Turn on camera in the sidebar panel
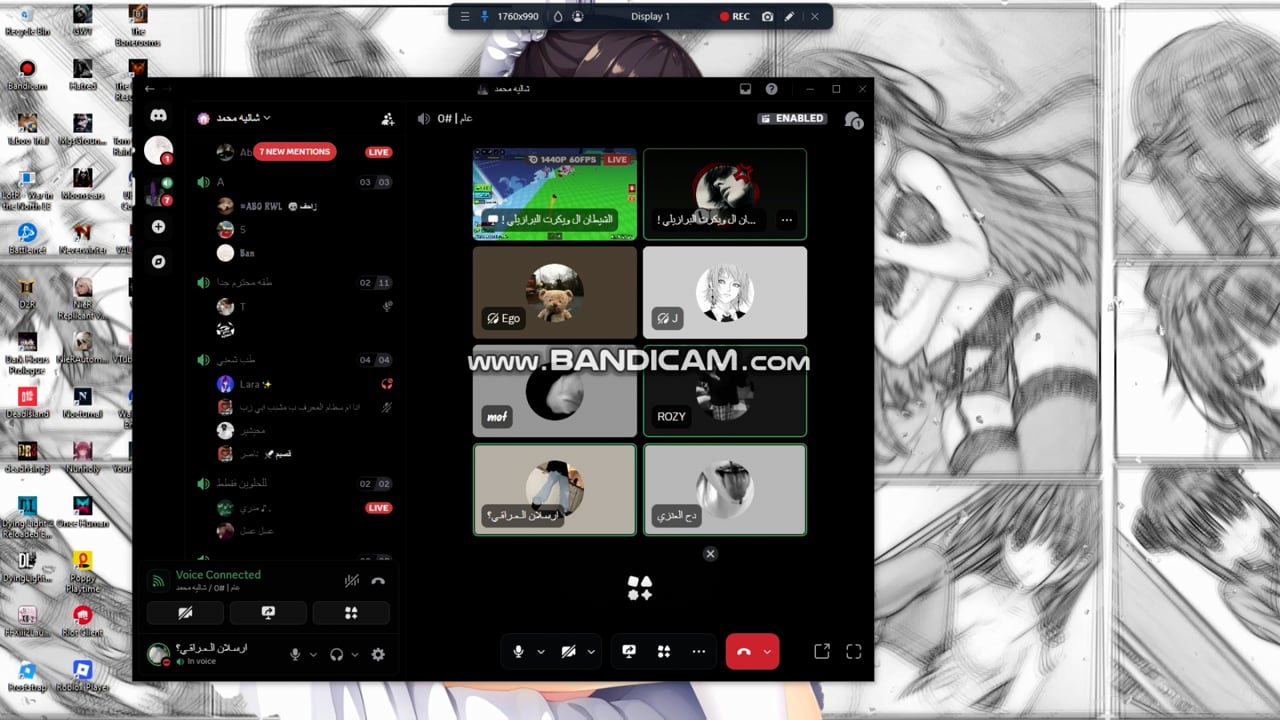This screenshot has height=720, width=1280. tap(185, 613)
